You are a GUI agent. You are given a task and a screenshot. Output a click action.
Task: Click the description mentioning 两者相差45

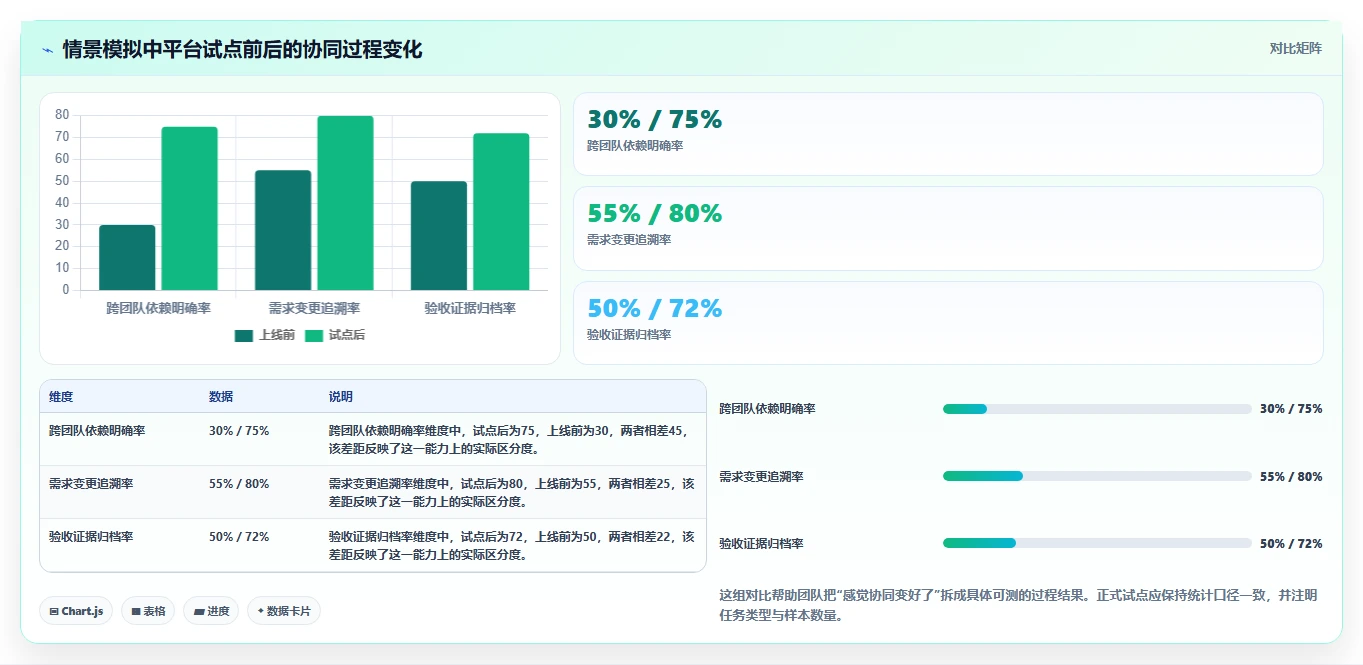pos(512,440)
